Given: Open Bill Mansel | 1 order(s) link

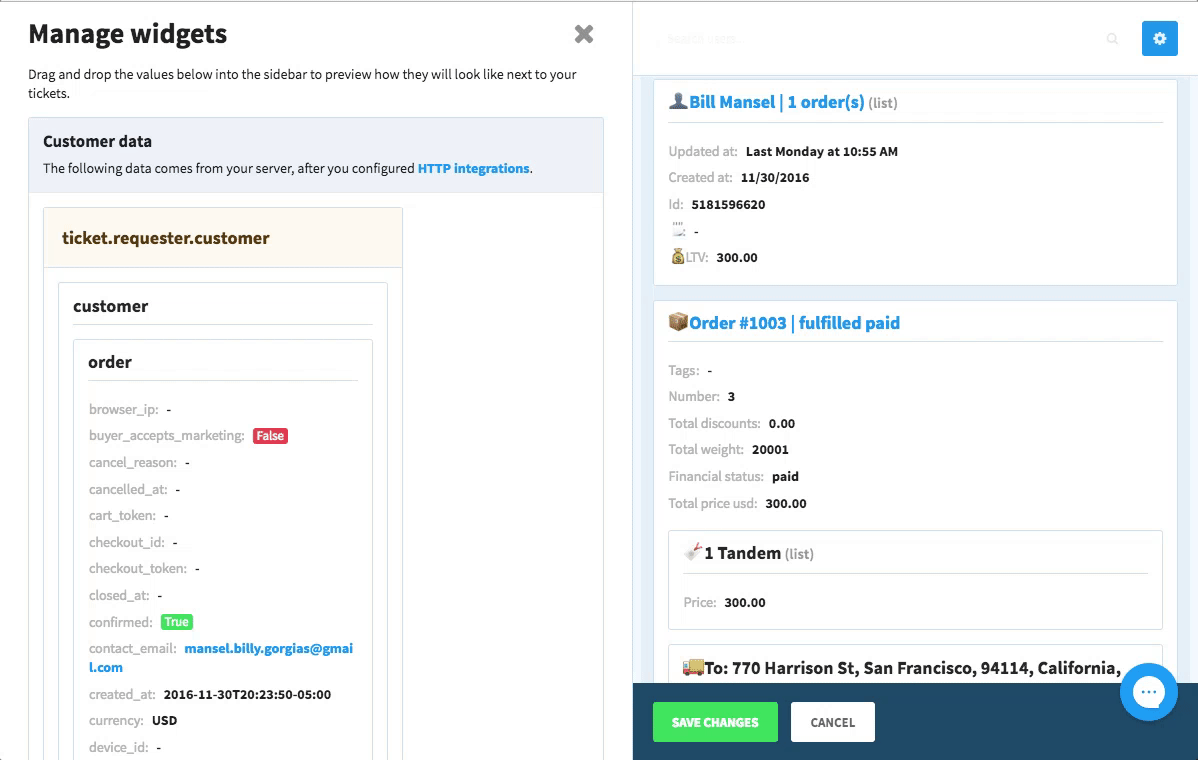Looking at the screenshot, I should click(776, 102).
